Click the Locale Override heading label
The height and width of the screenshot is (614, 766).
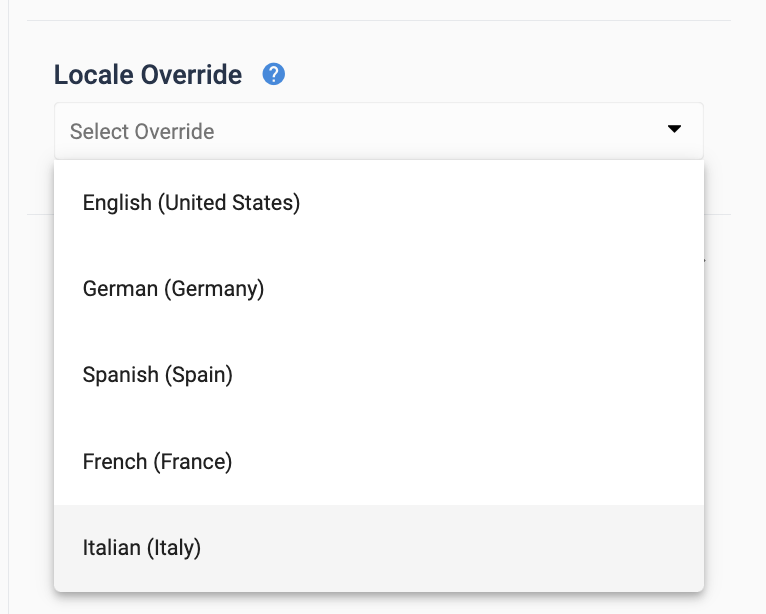pos(148,75)
